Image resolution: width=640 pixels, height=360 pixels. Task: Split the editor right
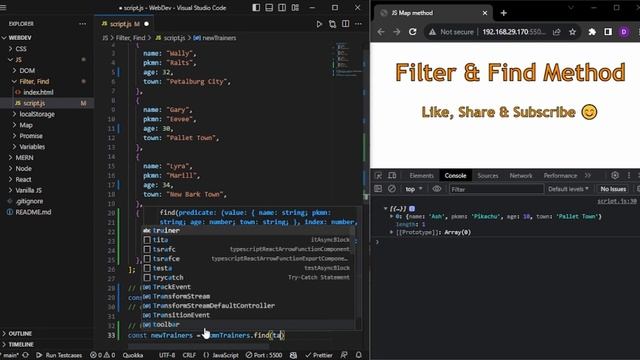coord(345,24)
